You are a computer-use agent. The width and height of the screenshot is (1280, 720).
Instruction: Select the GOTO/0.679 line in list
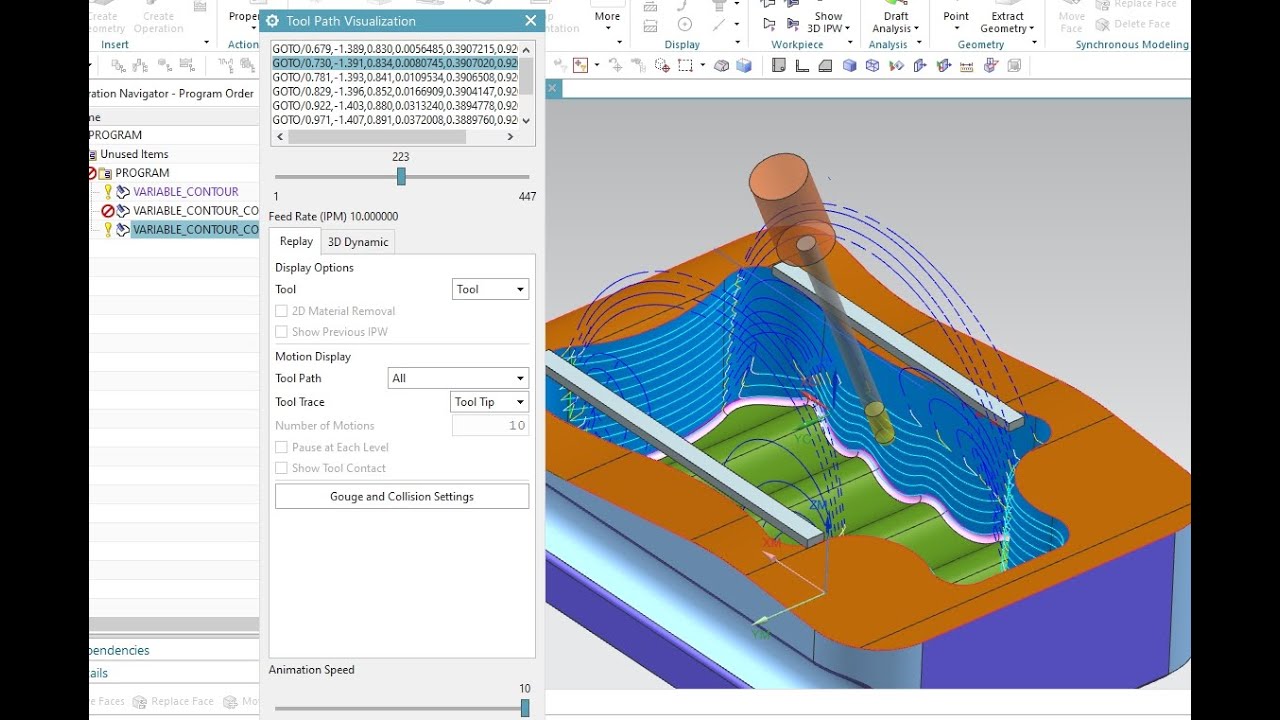(395, 48)
